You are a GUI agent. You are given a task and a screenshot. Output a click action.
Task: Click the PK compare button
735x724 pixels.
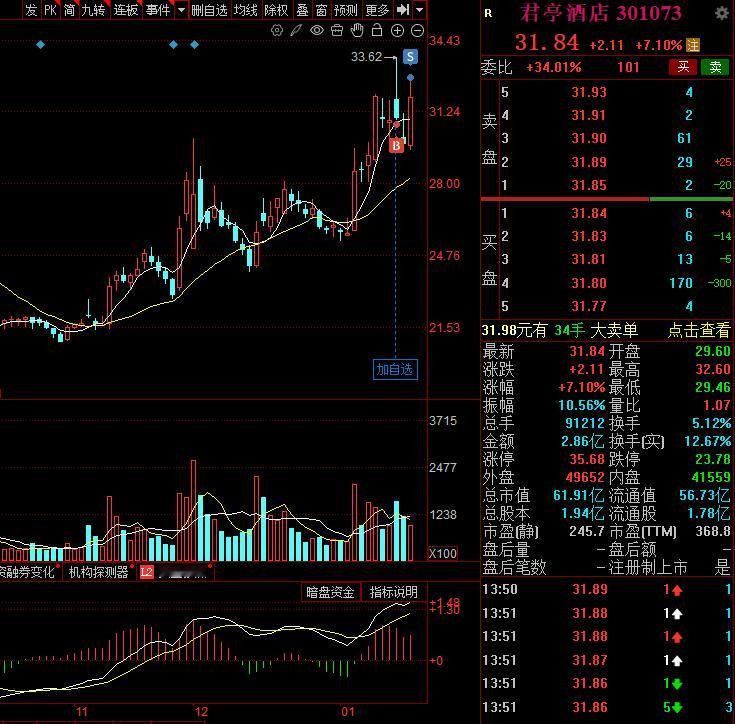50,9
